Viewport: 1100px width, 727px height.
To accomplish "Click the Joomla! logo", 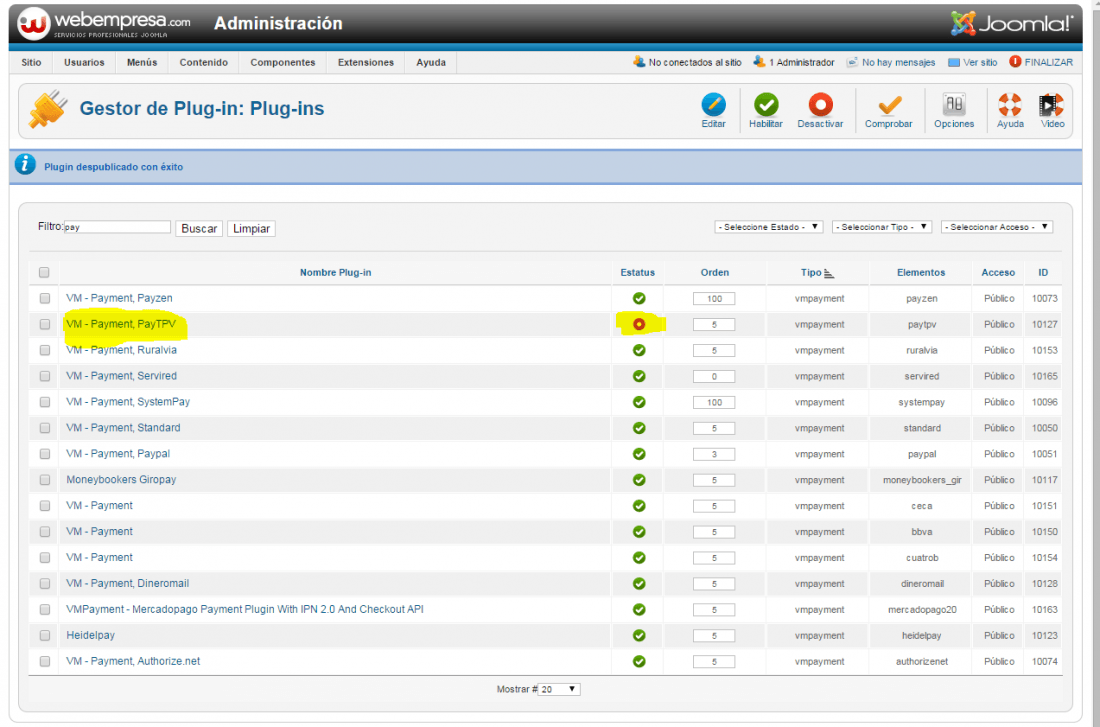I will tap(1012, 23).
